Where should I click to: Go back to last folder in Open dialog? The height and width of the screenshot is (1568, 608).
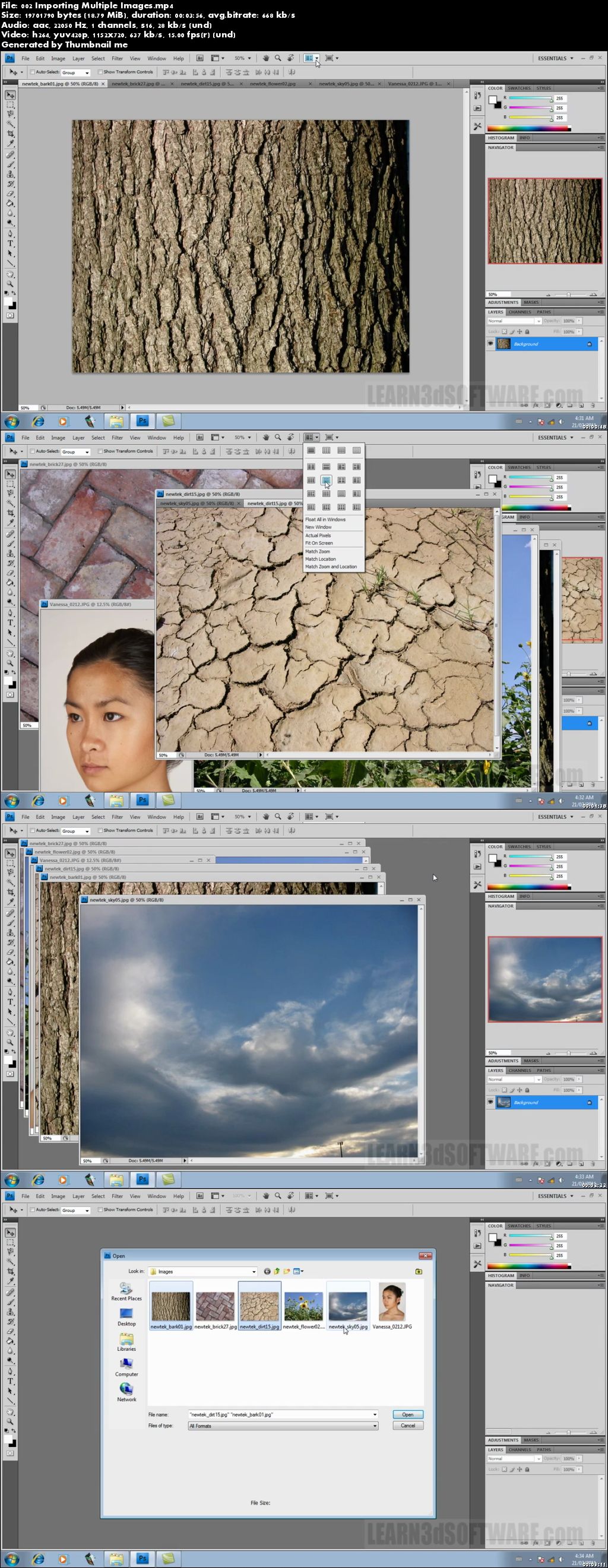point(267,1271)
